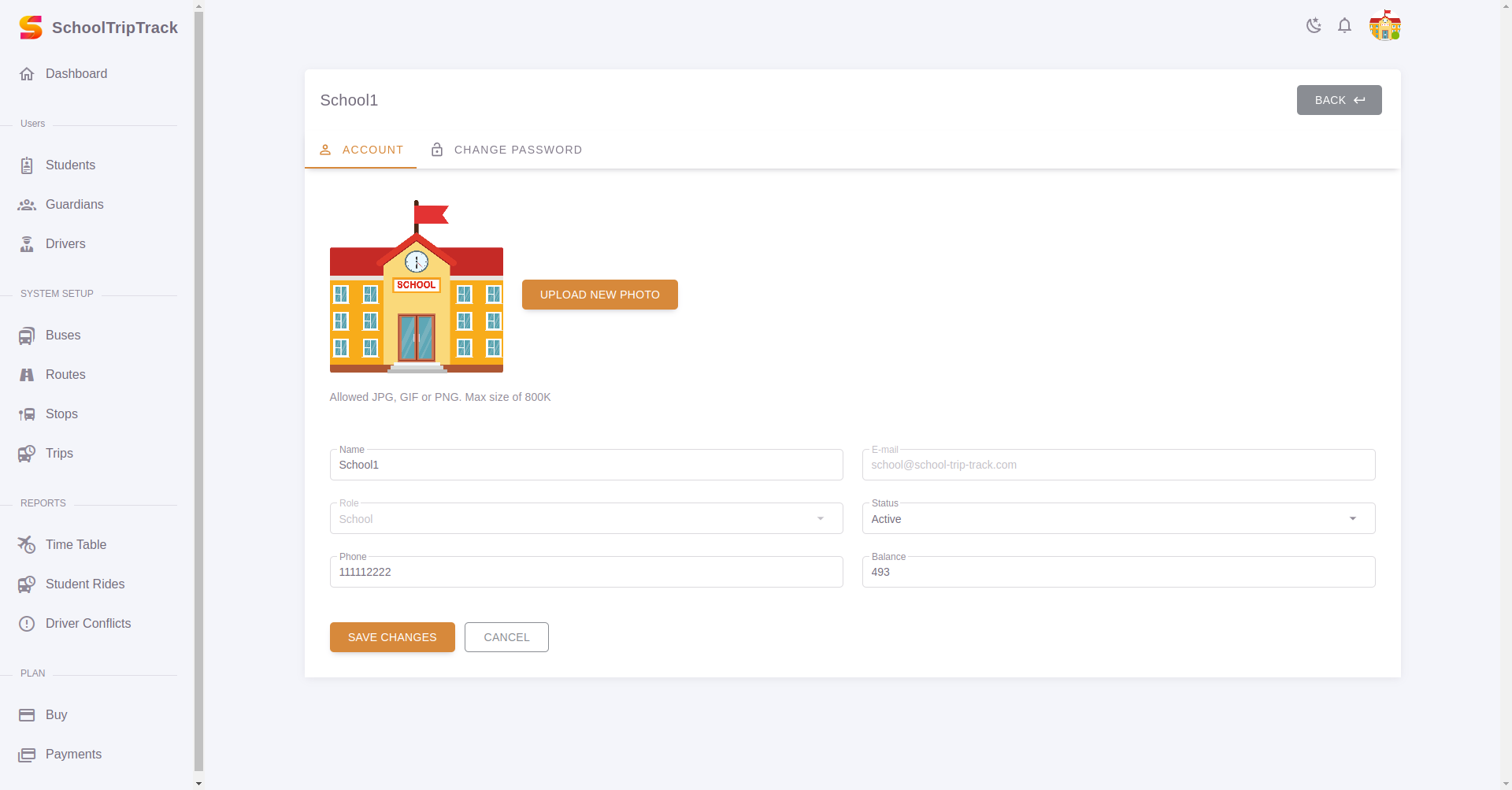Screen dimensions: 1512x790
Task: Go to the Account tab
Action: click(x=361, y=150)
